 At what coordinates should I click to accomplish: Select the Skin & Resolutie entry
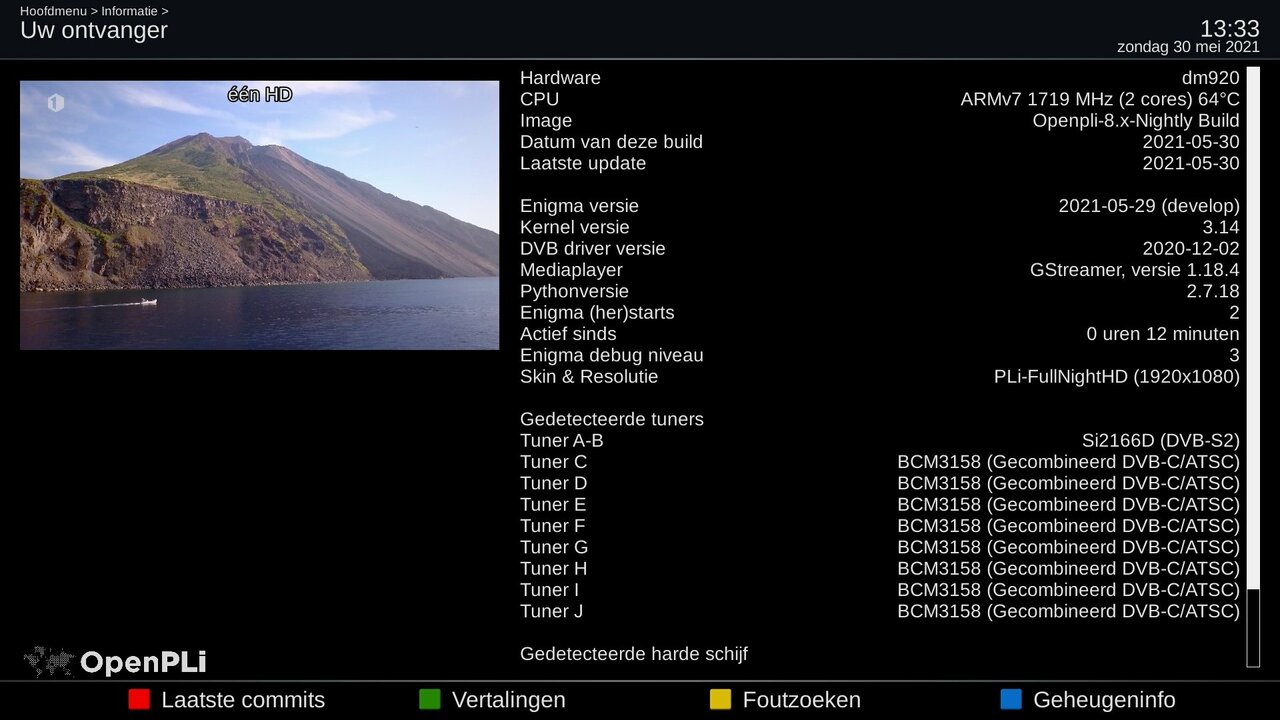[879, 377]
